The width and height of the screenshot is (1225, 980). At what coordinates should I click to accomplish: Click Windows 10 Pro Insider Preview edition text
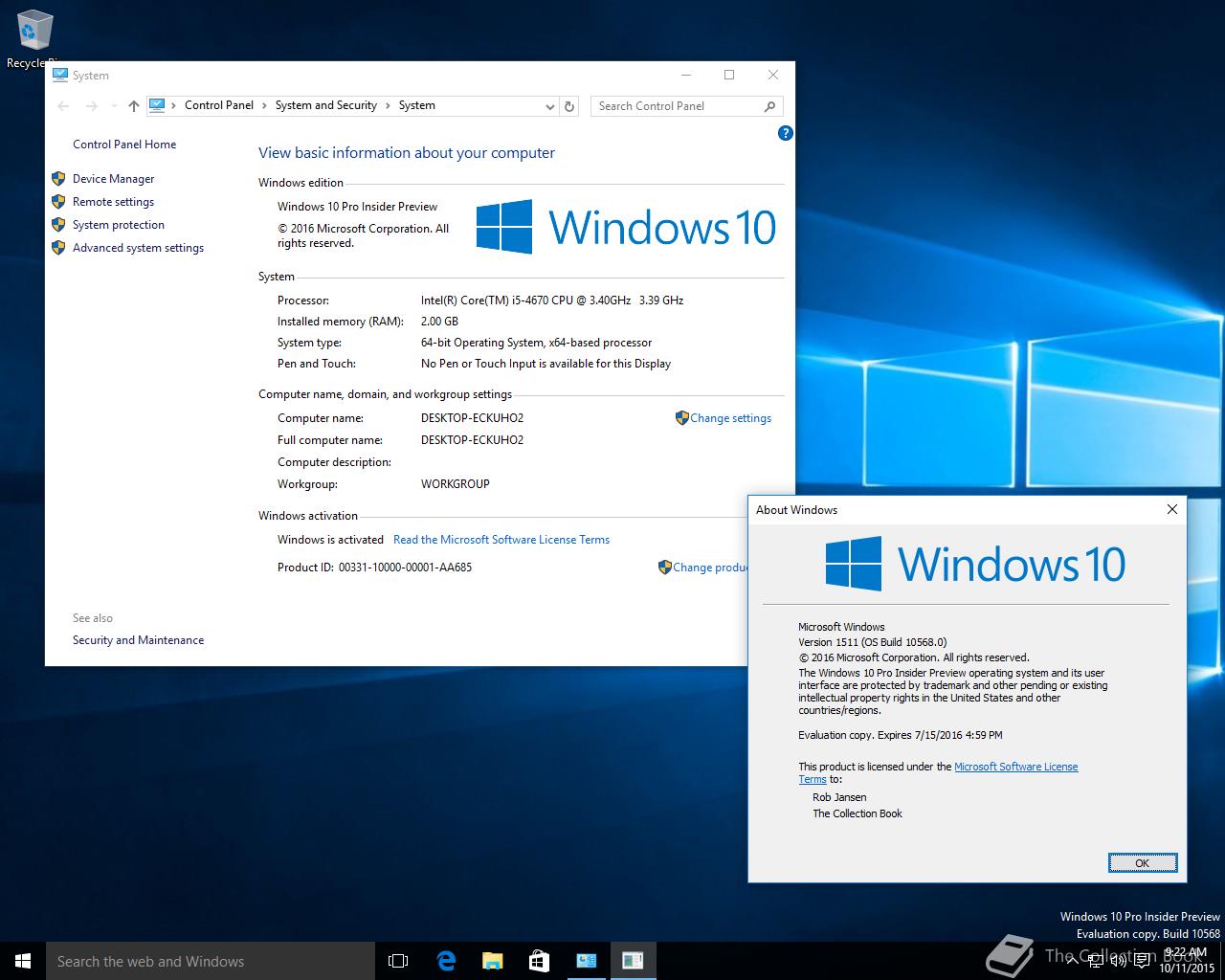pyautogui.click(x=357, y=207)
